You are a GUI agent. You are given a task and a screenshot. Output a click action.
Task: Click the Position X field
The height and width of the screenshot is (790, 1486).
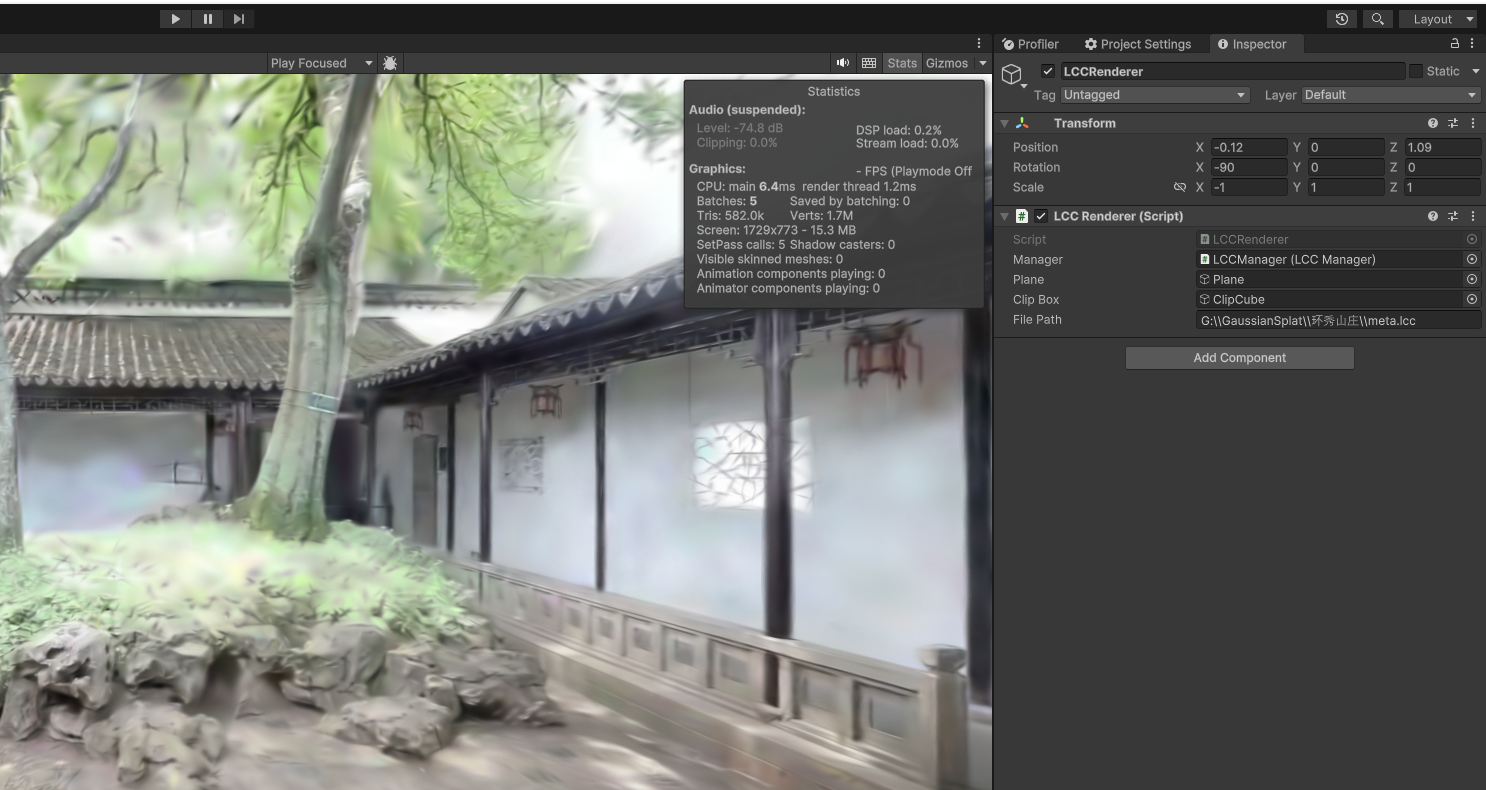pyautogui.click(x=1248, y=147)
